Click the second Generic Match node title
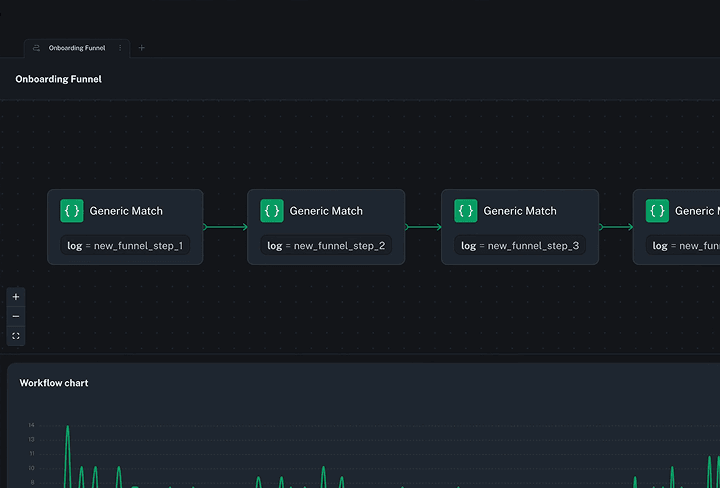Screen dimensions: 720x488 coord(326,211)
